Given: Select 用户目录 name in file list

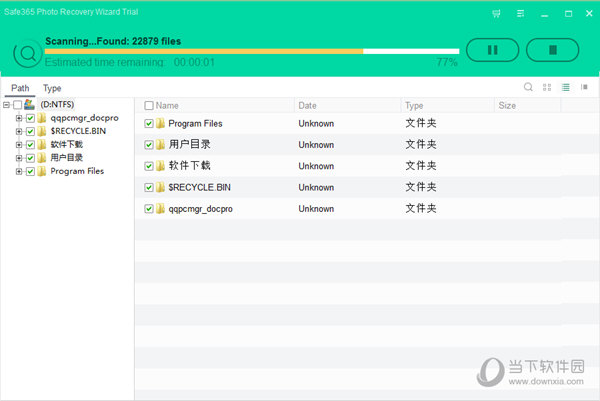Looking at the screenshot, I should pos(189,144).
